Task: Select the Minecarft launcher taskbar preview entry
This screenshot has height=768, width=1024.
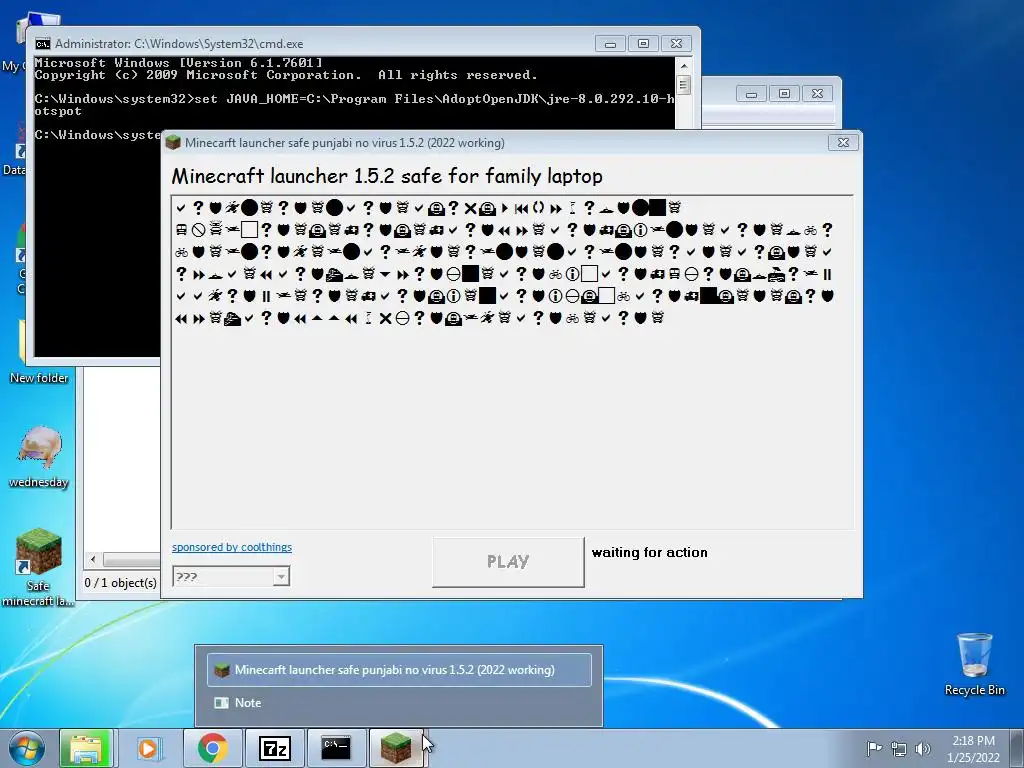Action: [400, 669]
